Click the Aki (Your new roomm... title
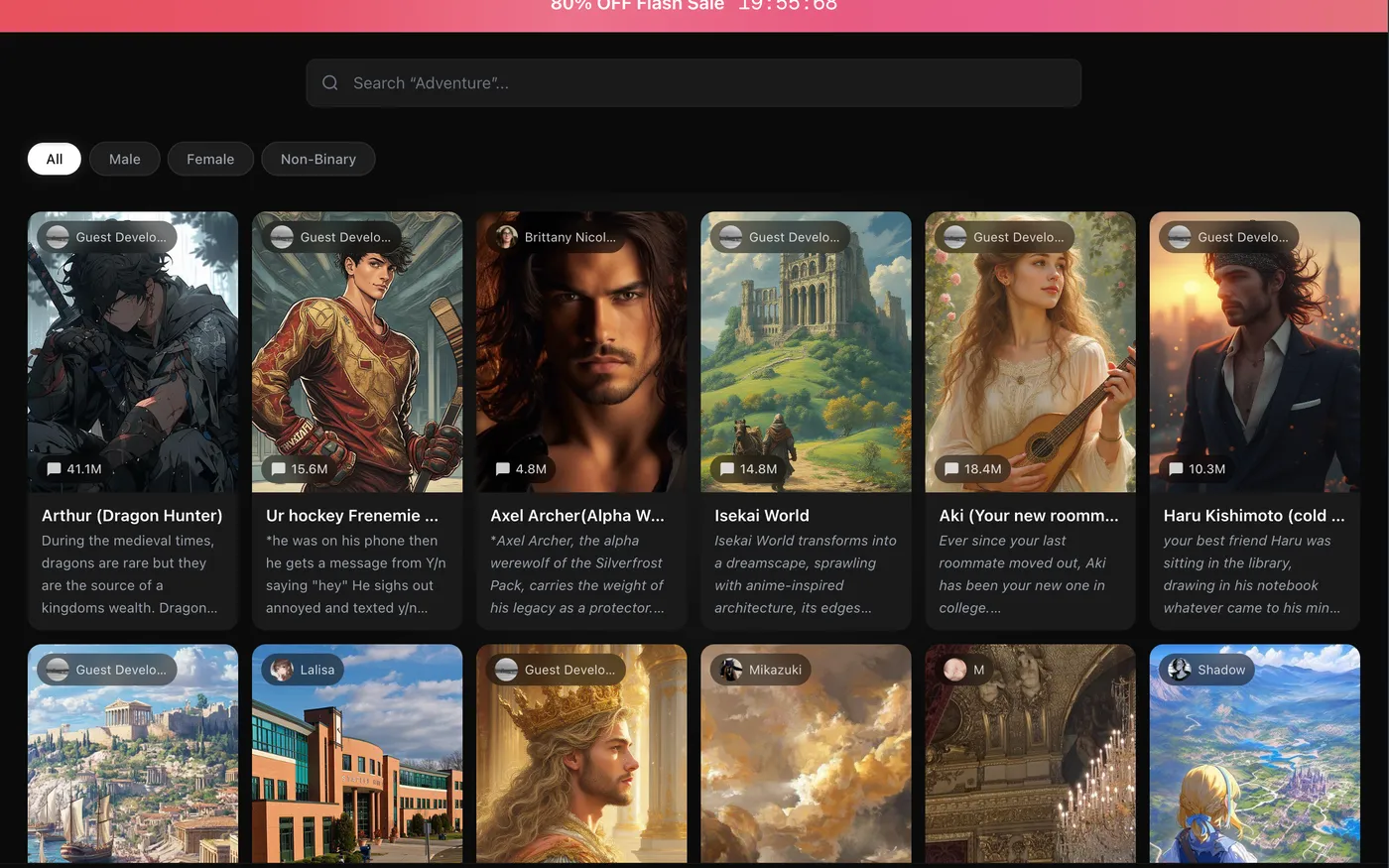Screen dimensions: 1389x868 [1029, 516]
